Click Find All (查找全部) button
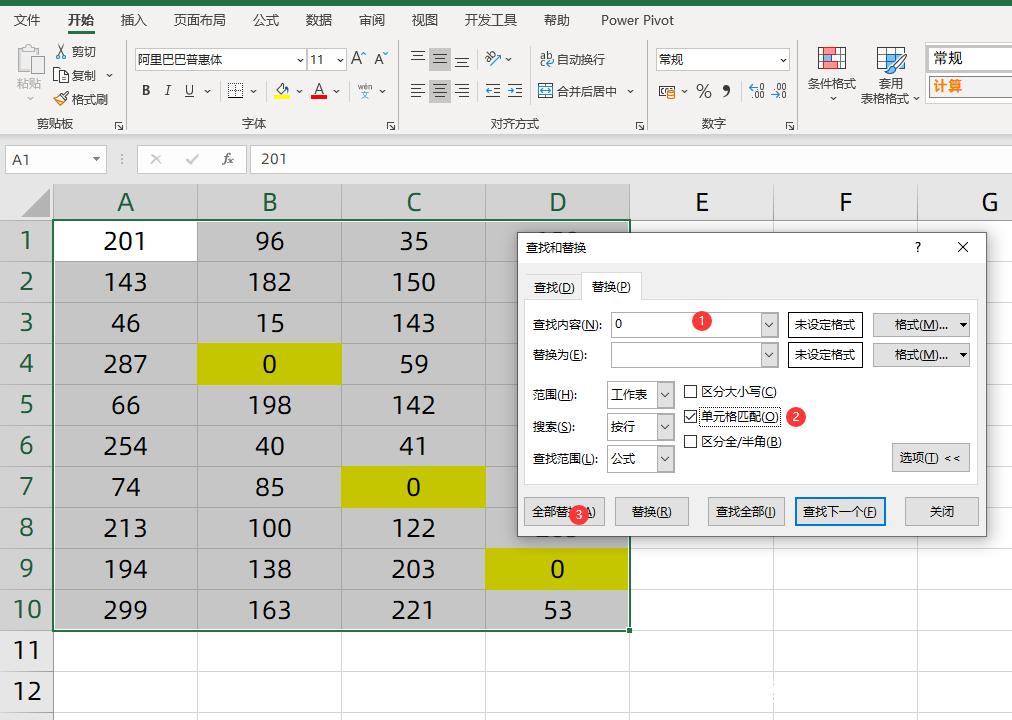The height and width of the screenshot is (720, 1012). pyautogui.click(x=745, y=512)
